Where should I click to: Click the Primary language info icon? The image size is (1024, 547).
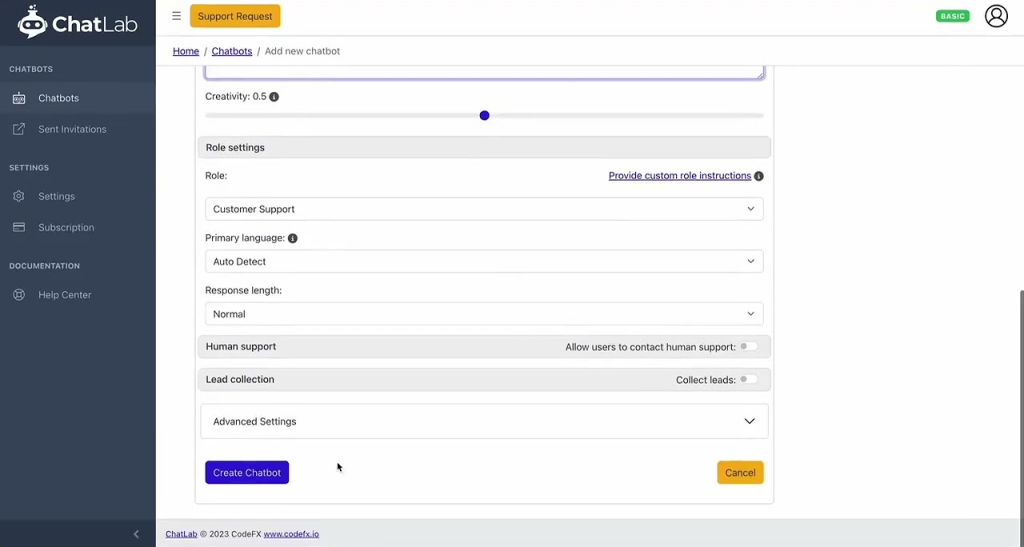pos(293,238)
